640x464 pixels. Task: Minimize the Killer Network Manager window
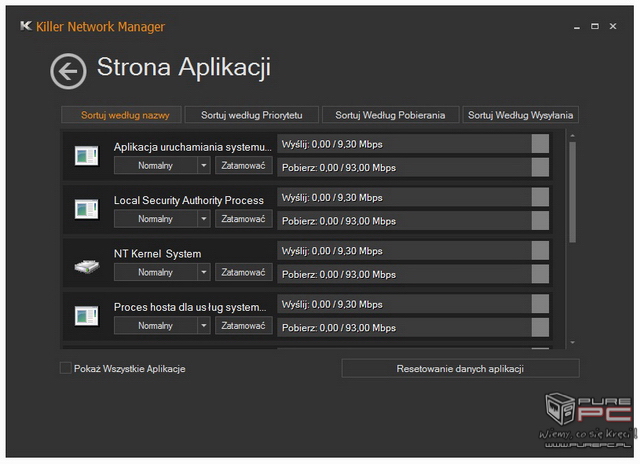[x=577, y=27]
